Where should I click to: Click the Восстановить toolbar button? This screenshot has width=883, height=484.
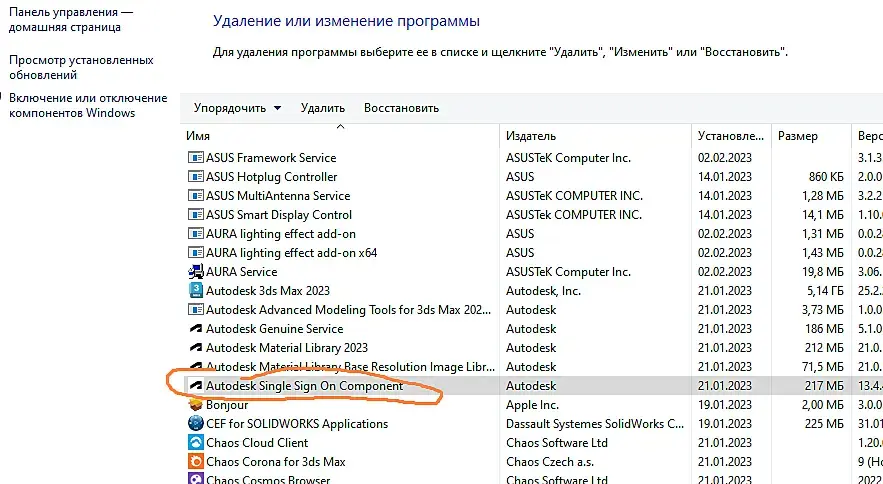(x=401, y=108)
